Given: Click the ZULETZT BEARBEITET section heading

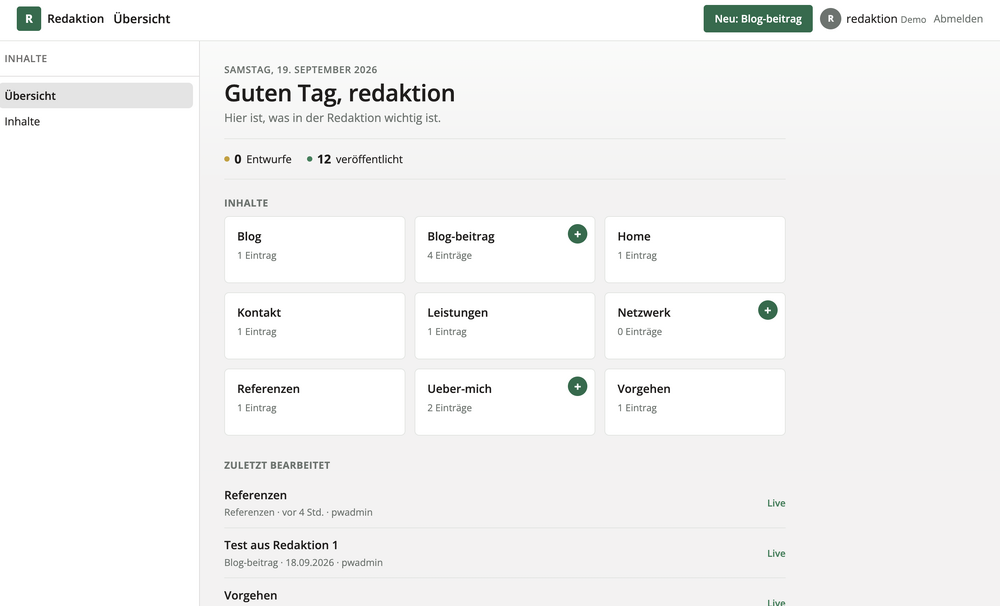Looking at the screenshot, I should [277, 466].
